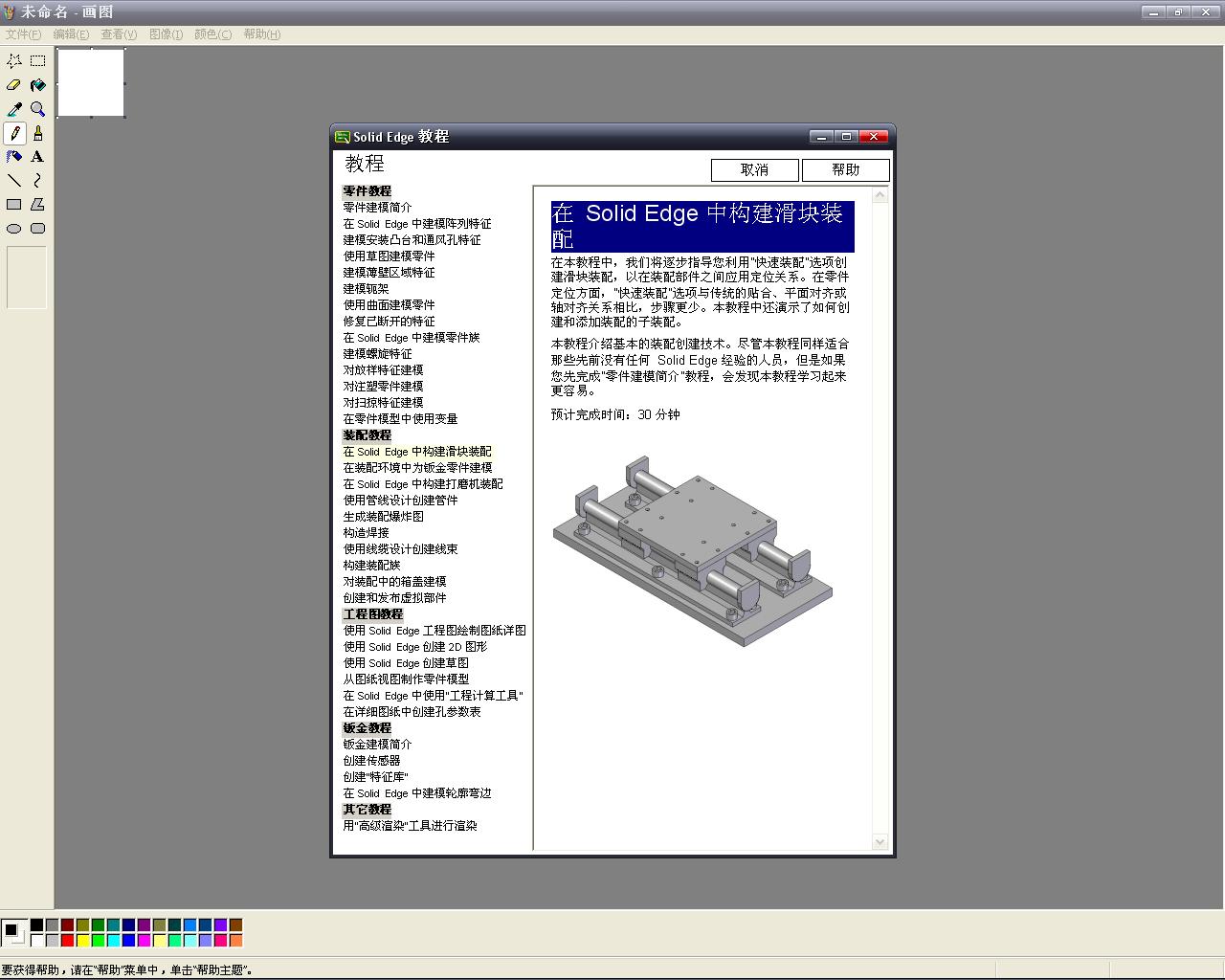Pick the bright yellow palette swatch

click(x=82, y=941)
